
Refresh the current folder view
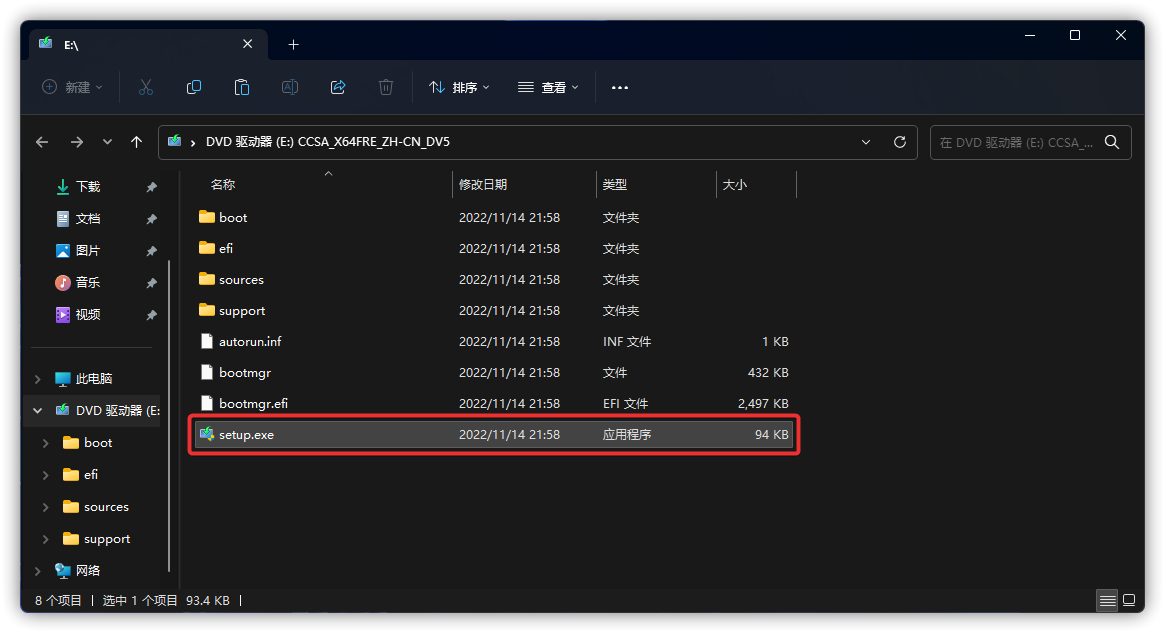coord(899,142)
